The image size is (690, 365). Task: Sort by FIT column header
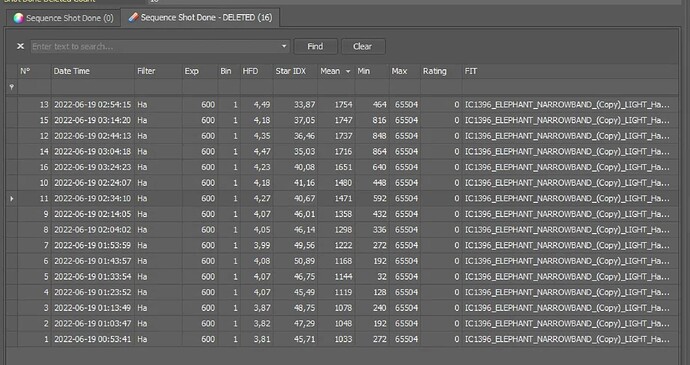point(569,71)
